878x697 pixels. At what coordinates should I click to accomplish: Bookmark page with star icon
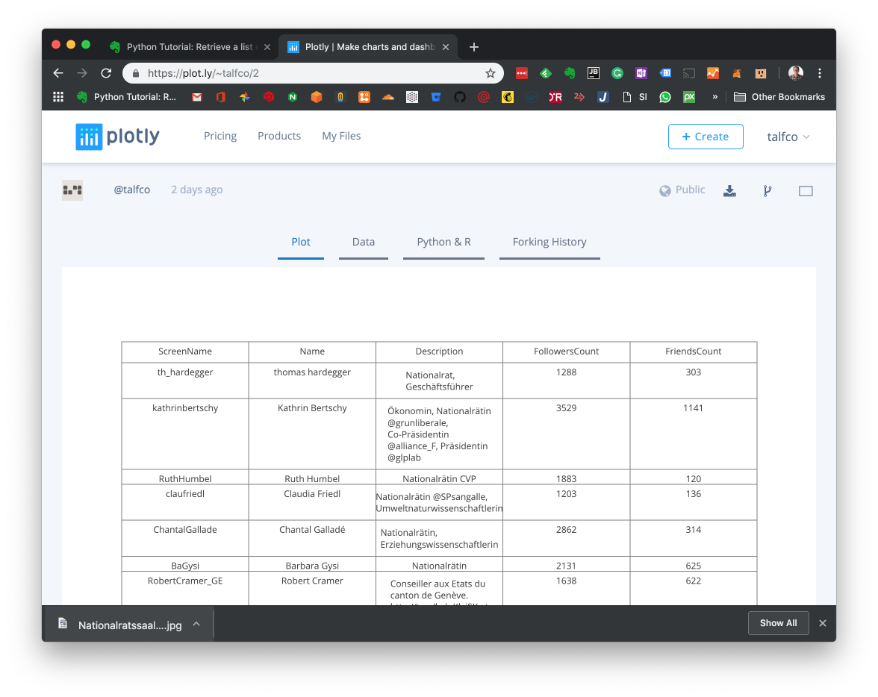490,73
